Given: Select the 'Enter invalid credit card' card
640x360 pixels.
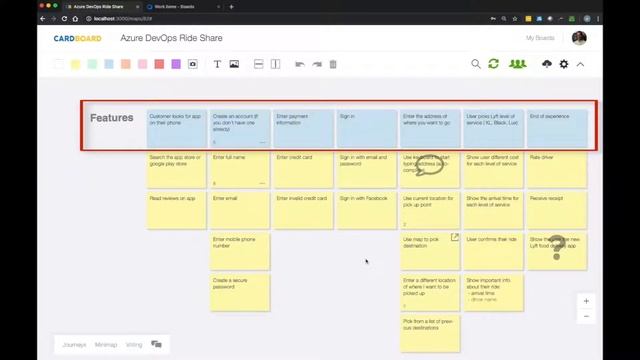Looking at the screenshot, I should [303, 211].
